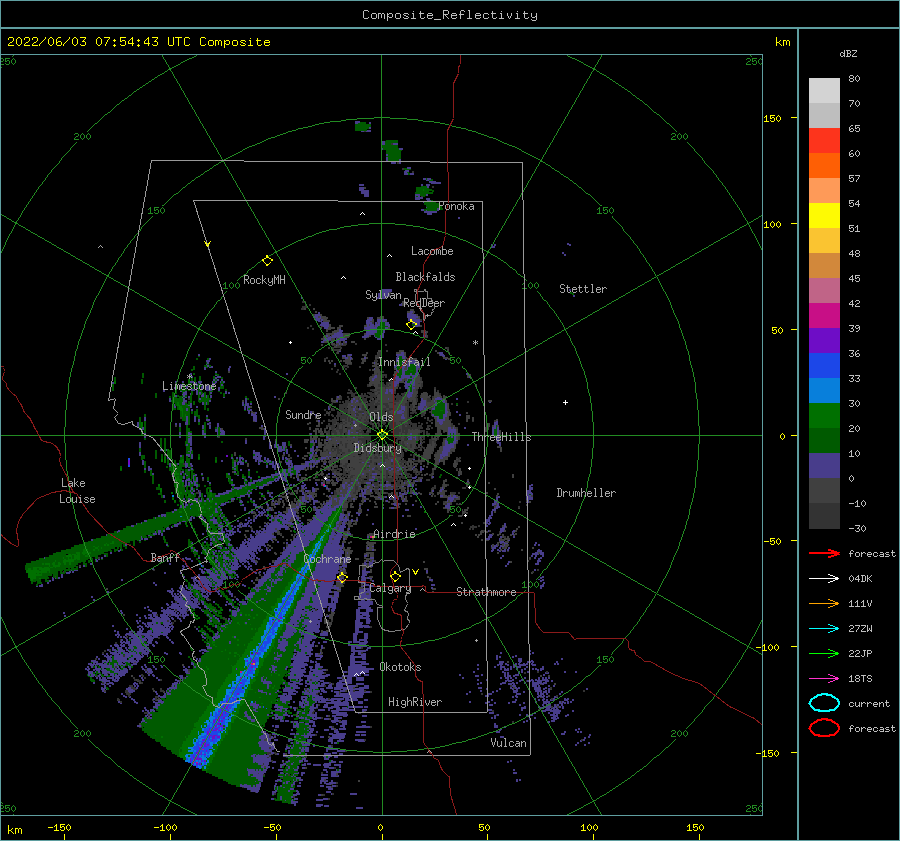900x841 pixels.
Task: Pick the red 65-60 dBZ color swatch
Action: tap(824, 141)
